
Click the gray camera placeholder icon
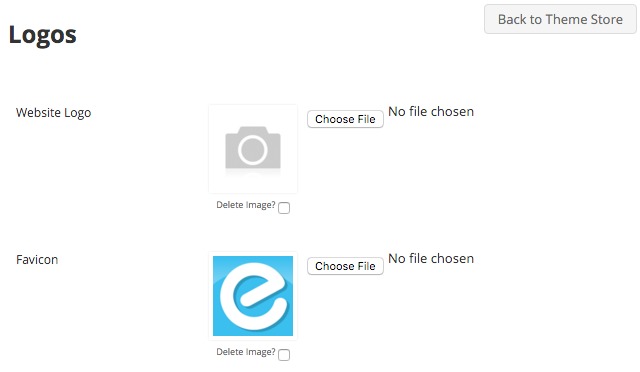[x=253, y=147]
